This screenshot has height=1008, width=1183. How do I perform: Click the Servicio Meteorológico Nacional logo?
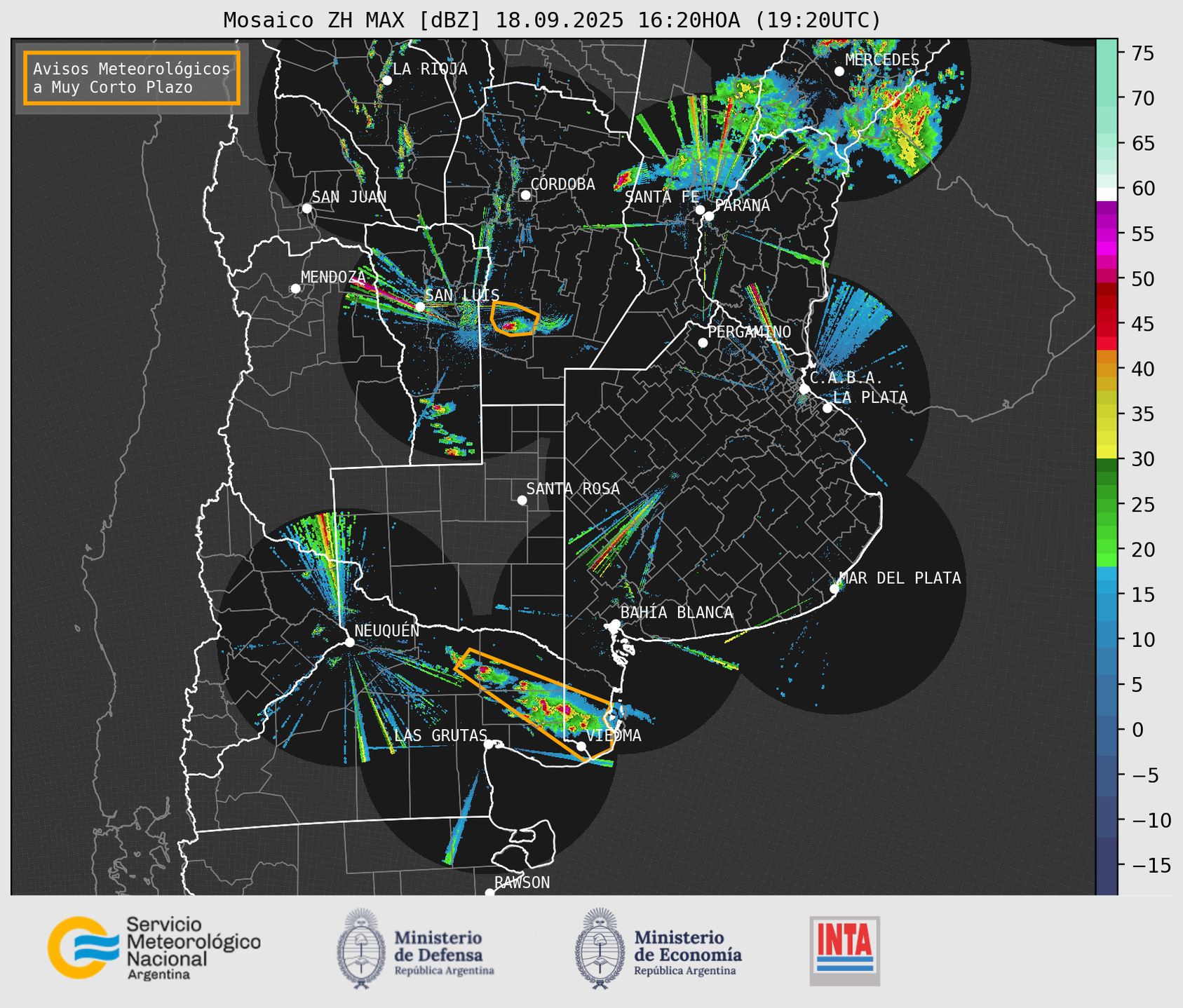(x=154, y=948)
